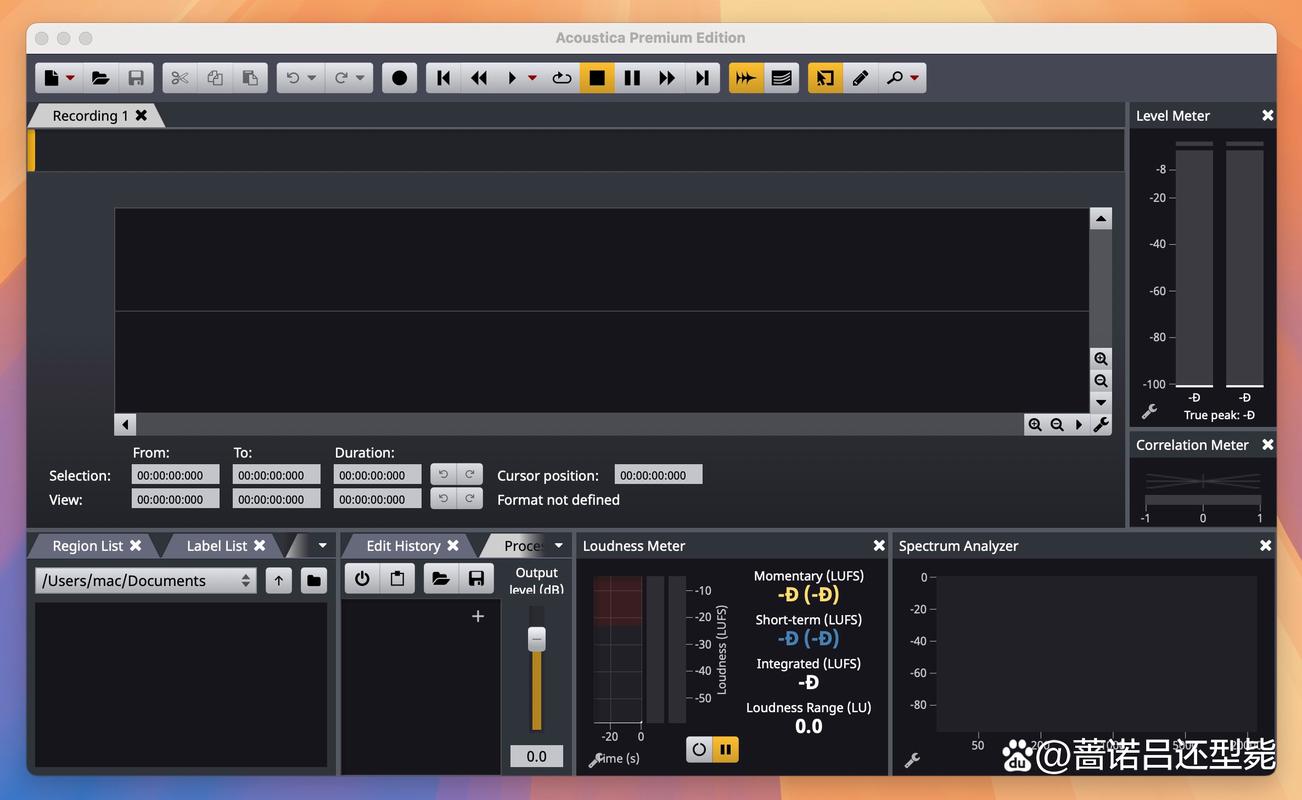Viewport: 1302px width, 800px height.
Task: Cut selection with the scissors icon
Action: 180,78
